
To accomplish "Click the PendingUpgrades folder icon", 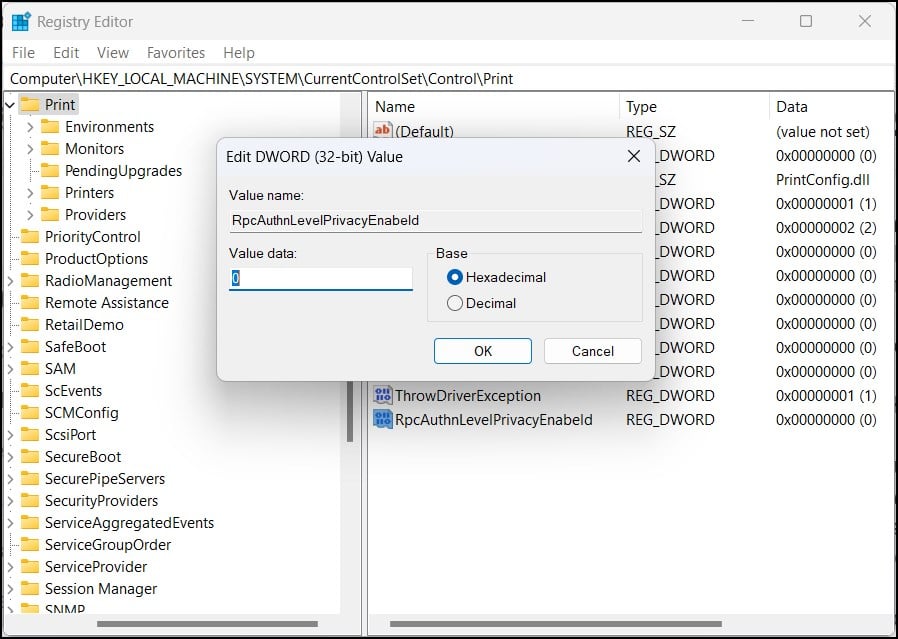I will [x=50, y=171].
